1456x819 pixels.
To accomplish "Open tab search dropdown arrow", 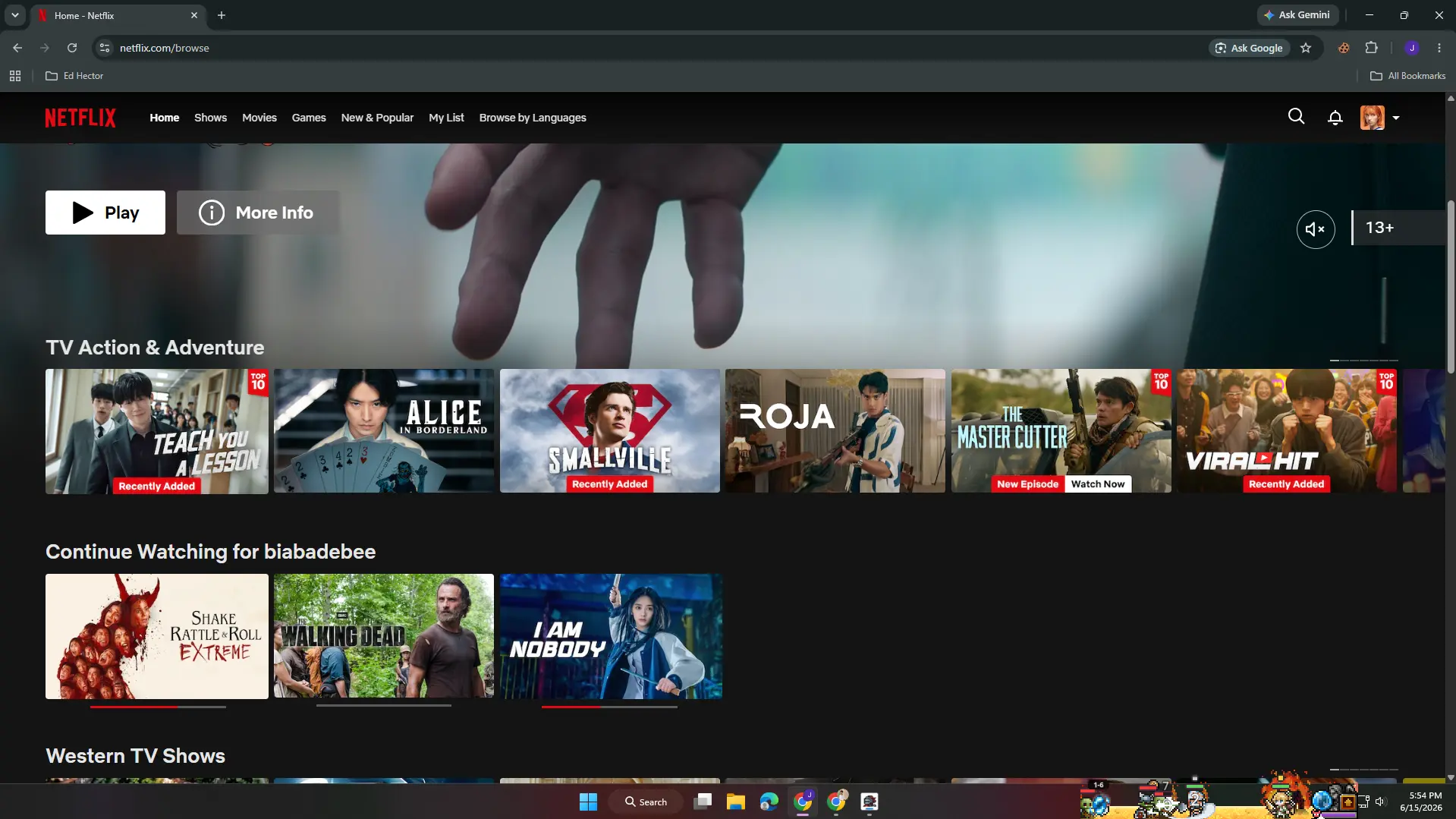I will 14,15.
